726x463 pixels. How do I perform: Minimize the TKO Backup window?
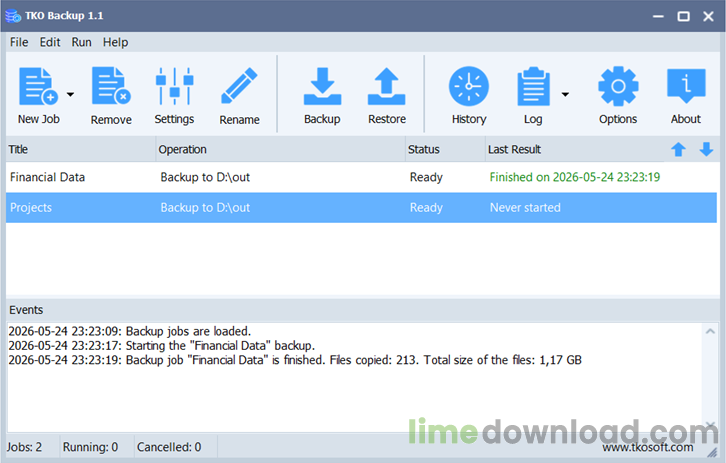(658, 16)
